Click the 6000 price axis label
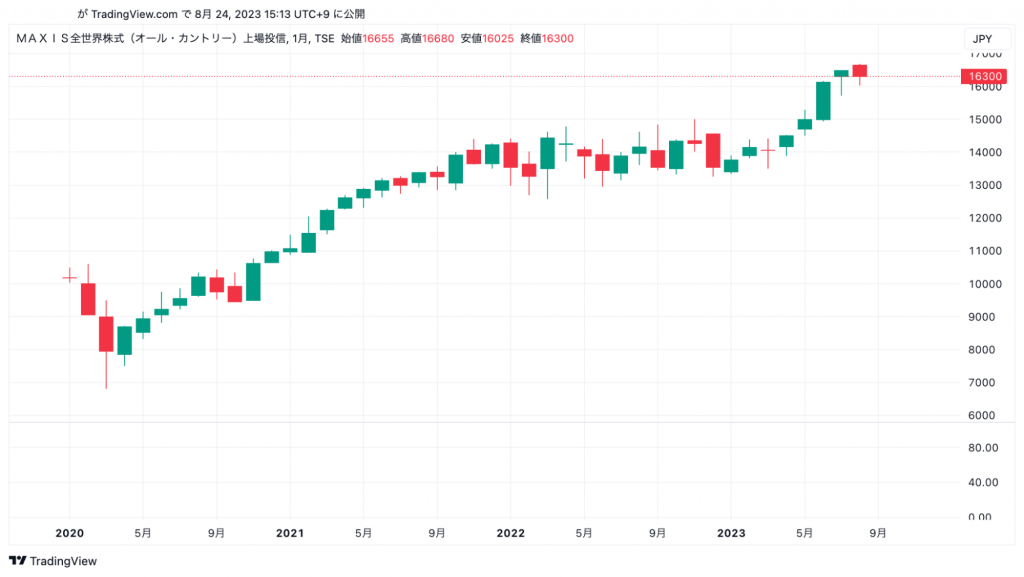 click(982, 415)
